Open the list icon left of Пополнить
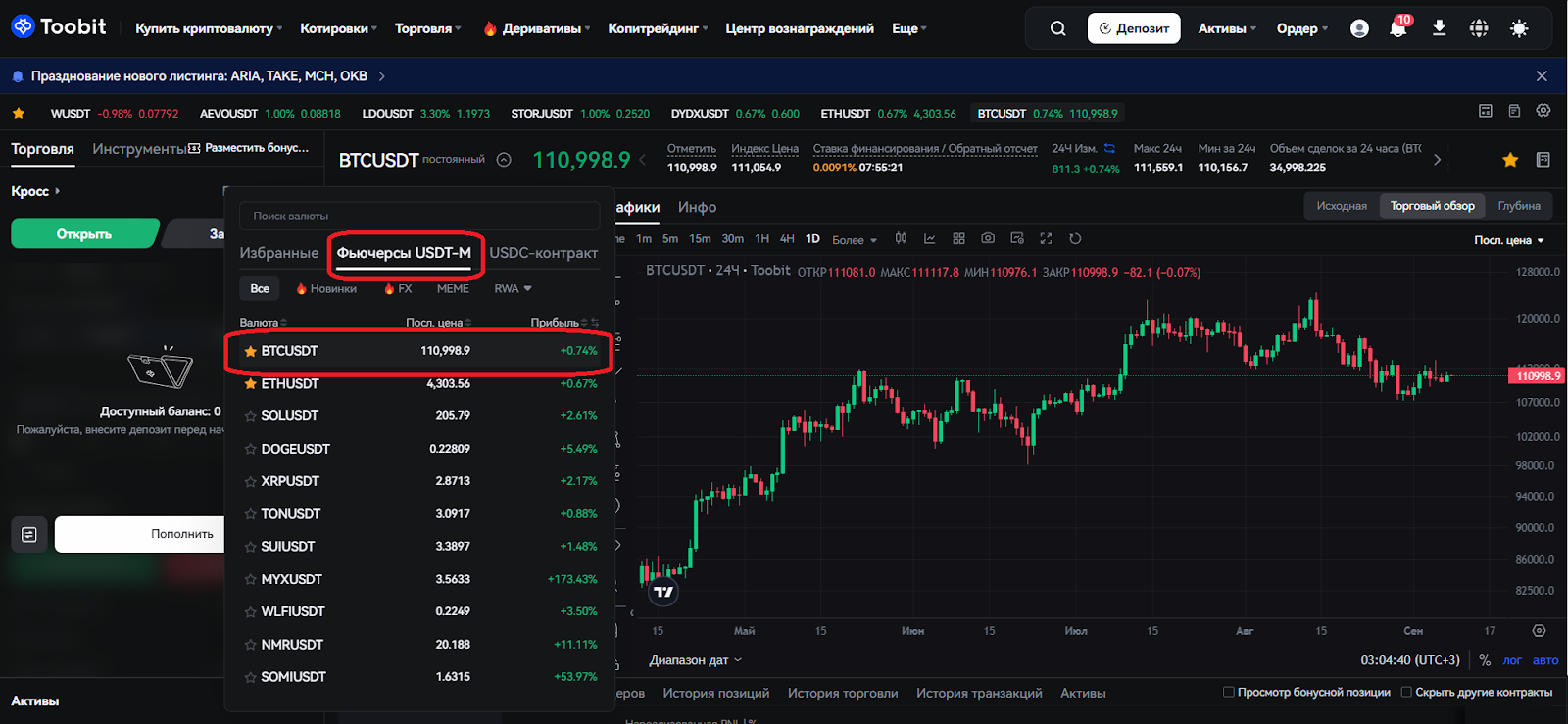The height and width of the screenshot is (724, 1568). coord(29,534)
